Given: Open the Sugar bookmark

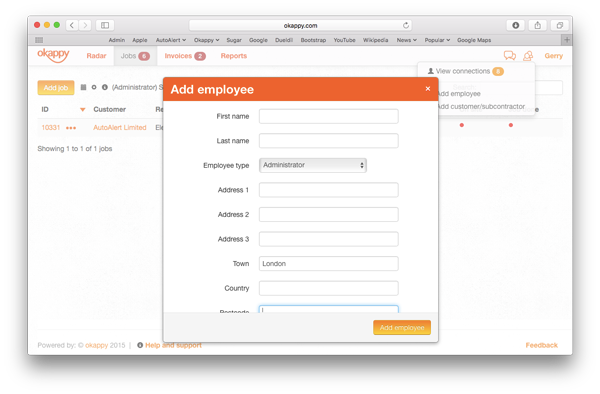Looking at the screenshot, I should (234, 40).
